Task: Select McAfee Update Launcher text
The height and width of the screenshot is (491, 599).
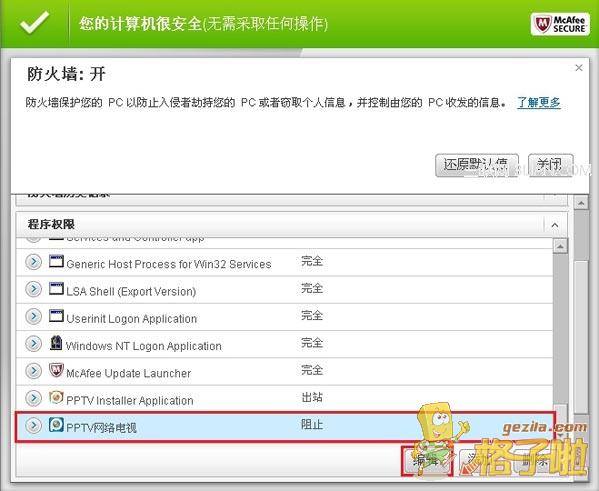Action: [x=128, y=373]
